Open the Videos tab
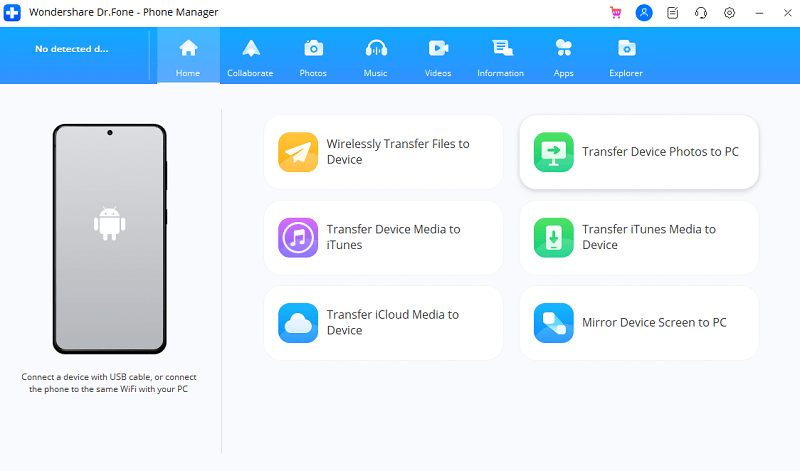This screenshot has height=471, width=800. tap(438, 57)
